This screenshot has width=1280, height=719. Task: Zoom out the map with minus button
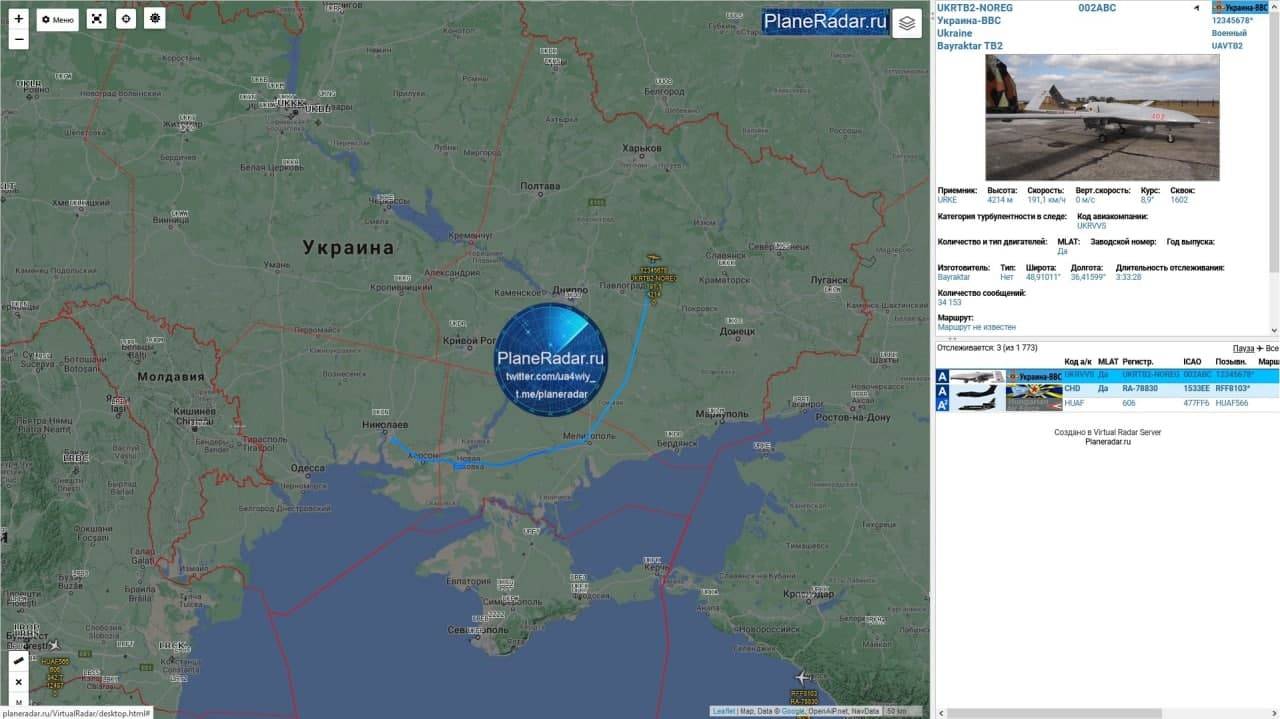(18, 40)
